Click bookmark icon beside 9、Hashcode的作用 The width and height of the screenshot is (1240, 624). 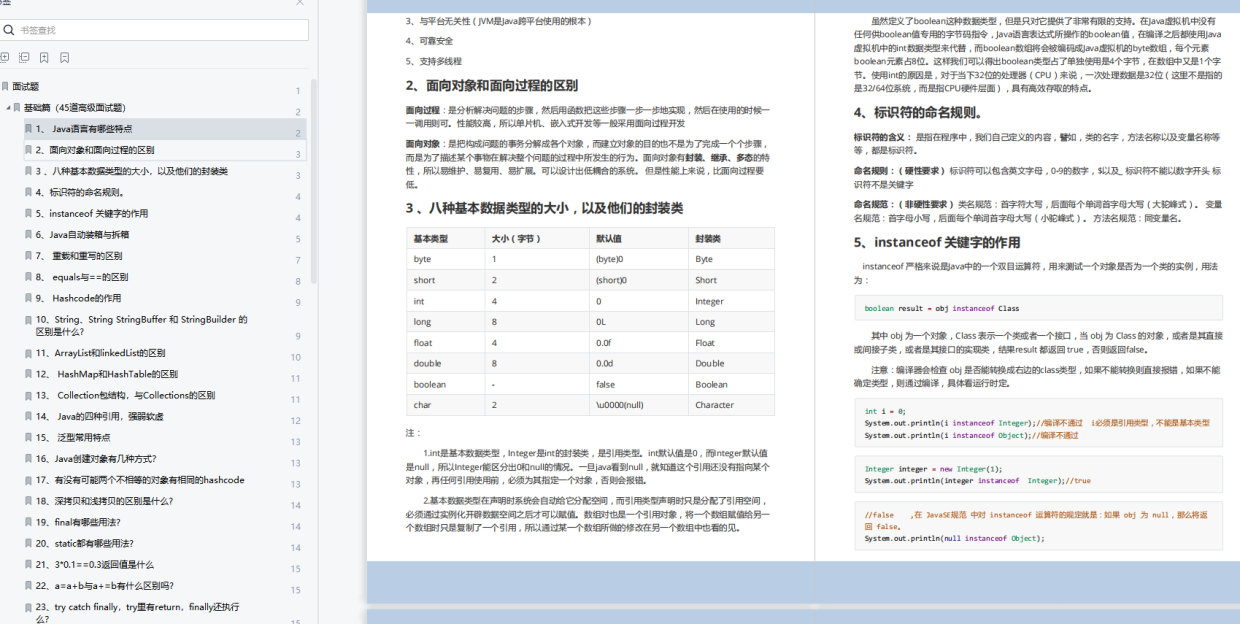(x=29, y=298)
